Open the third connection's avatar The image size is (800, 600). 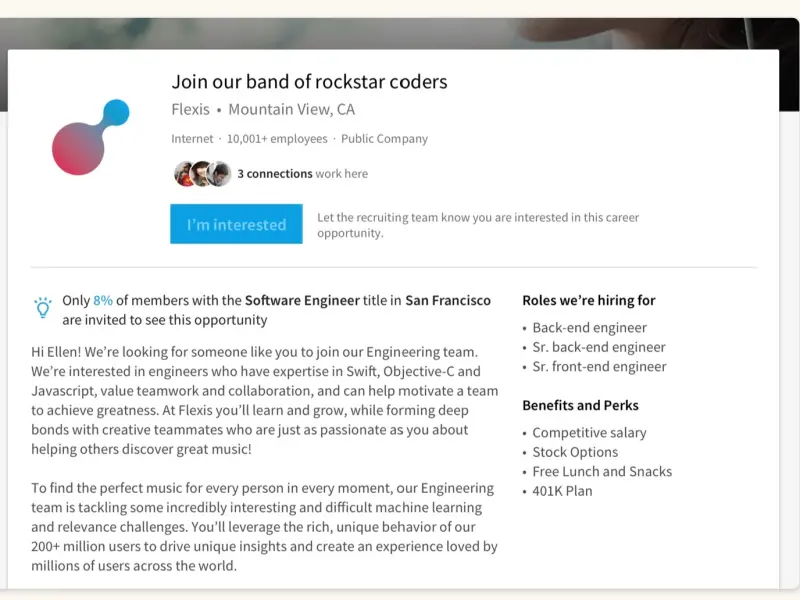click(x=219, y=174)
